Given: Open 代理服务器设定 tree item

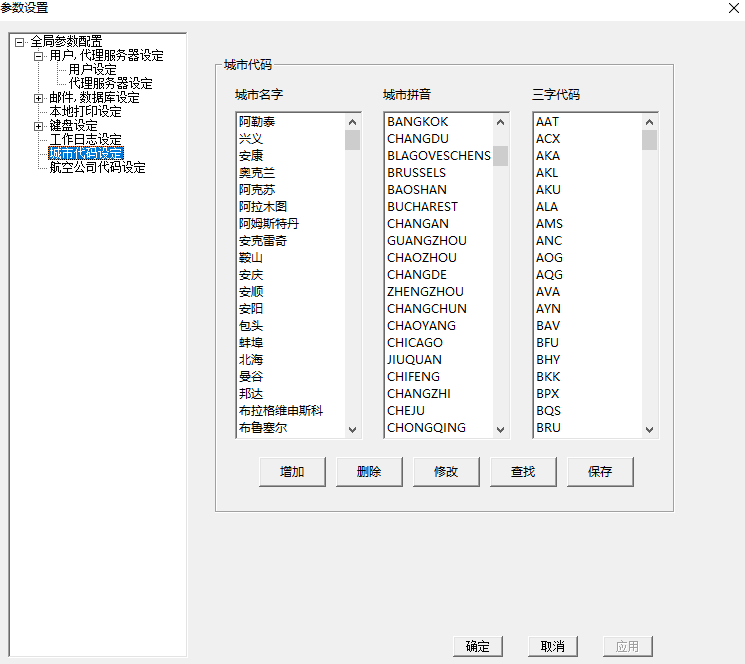Looking at the screenshot, I should point(110,84).
